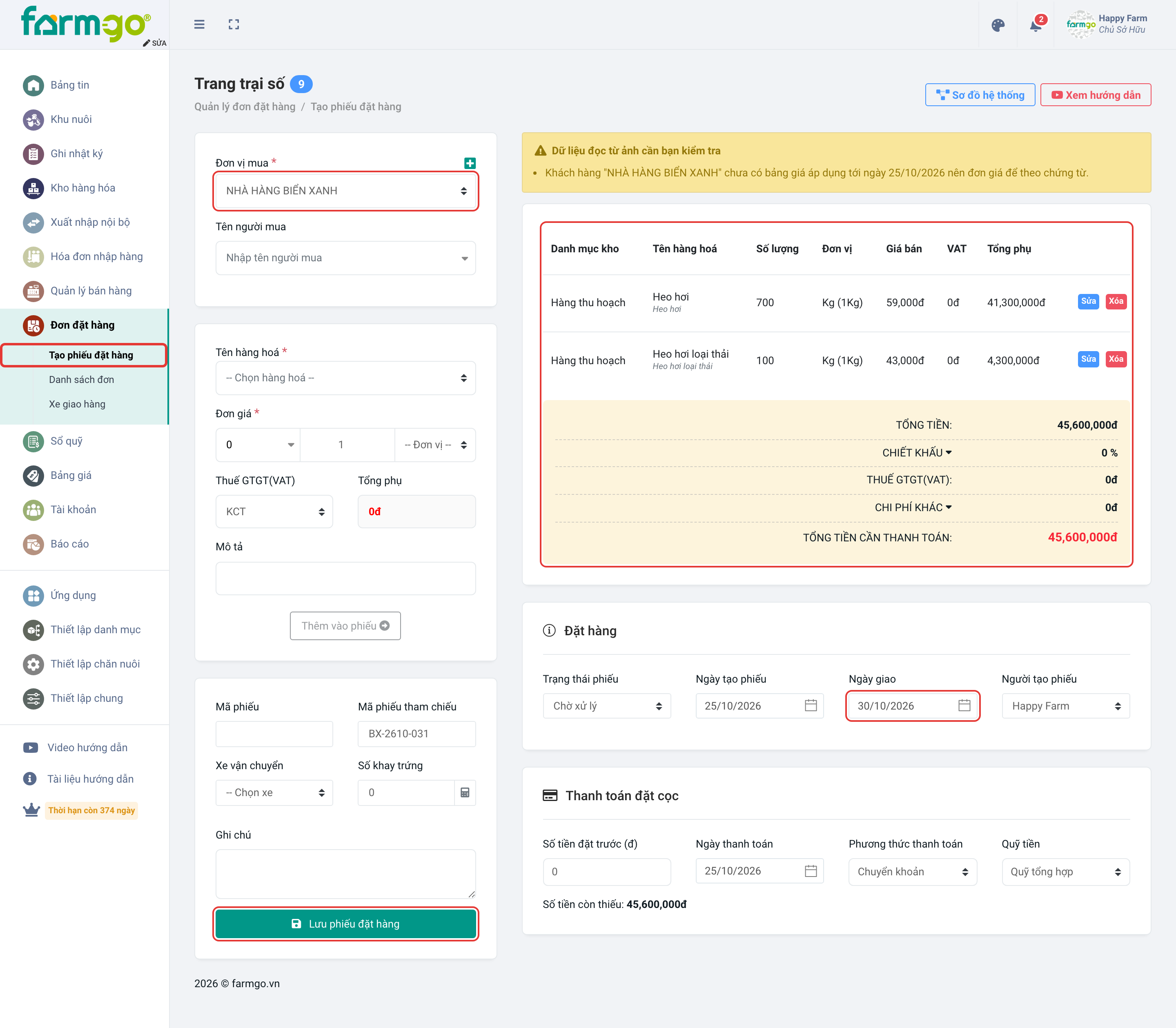Viewport: 1176px width, 1028px height.
Task: Open the notifications bell
Action: (x=1036, y=25)
